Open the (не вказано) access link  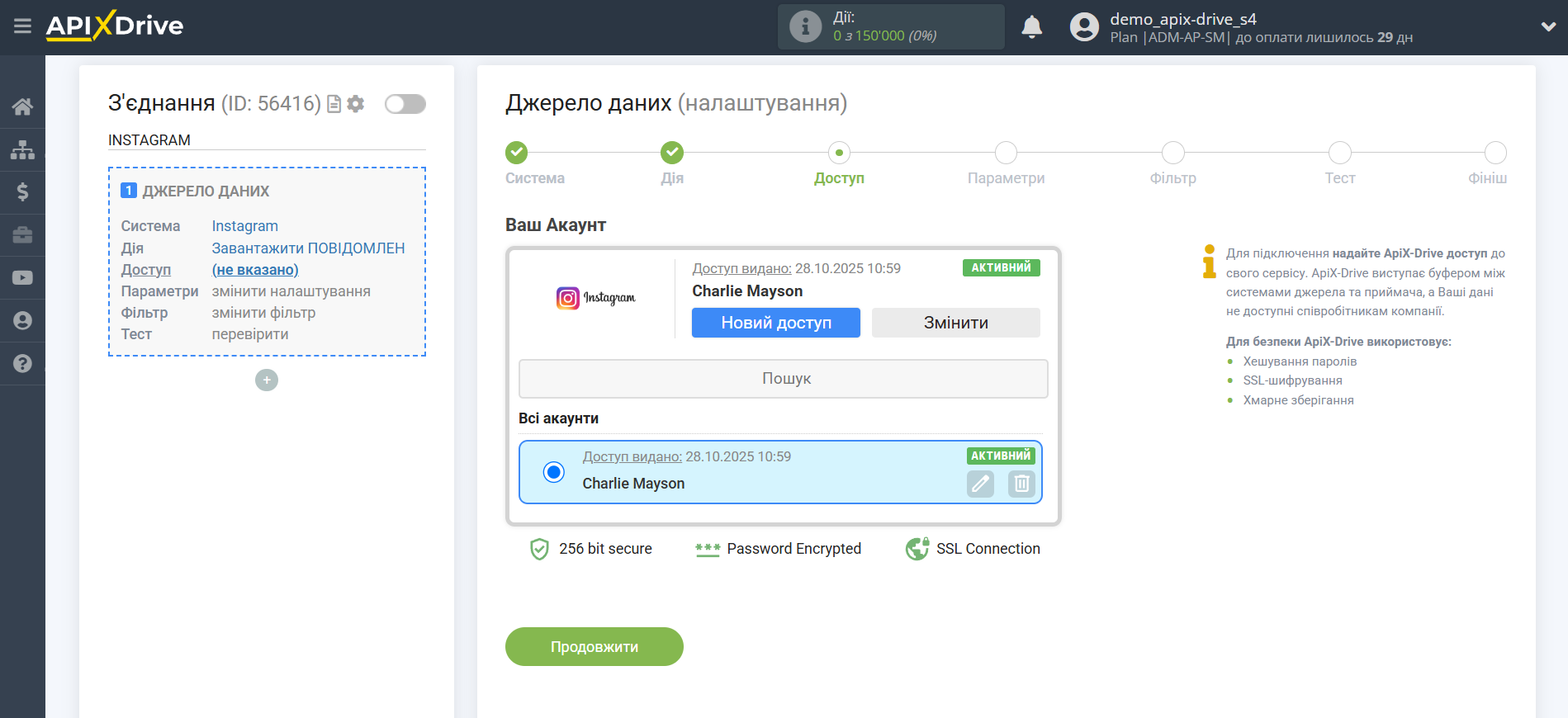(x=255, y=270)
